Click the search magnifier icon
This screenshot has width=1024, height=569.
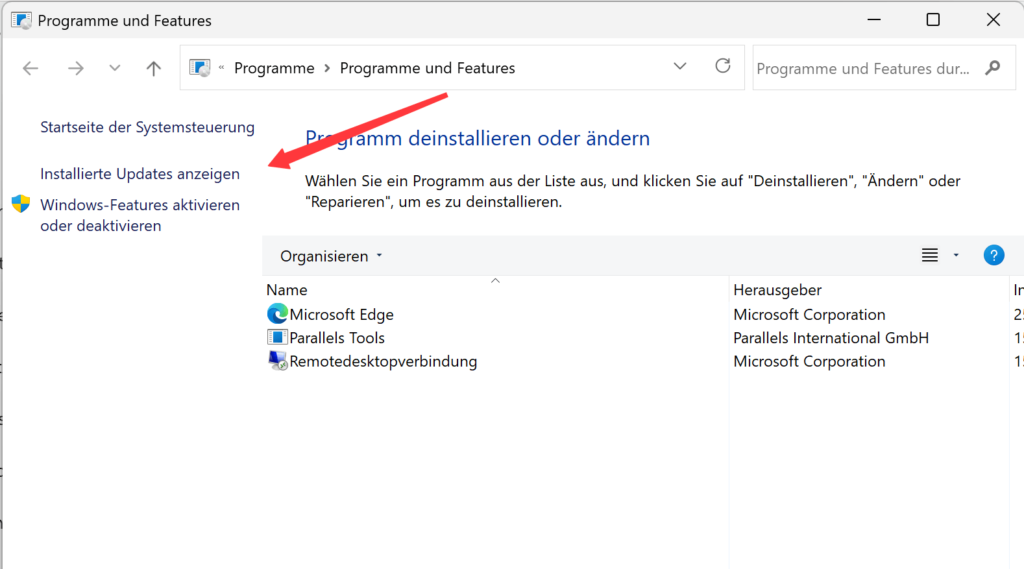click(x=993, y=68)
